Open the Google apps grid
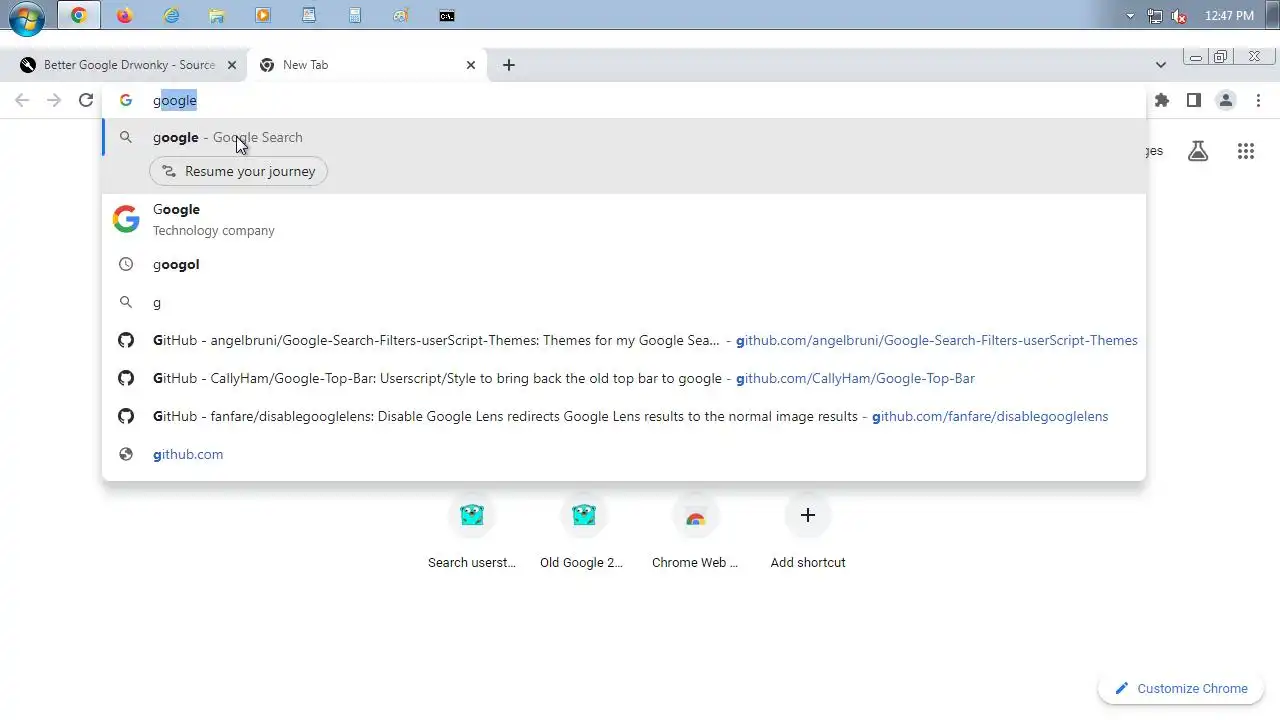The height and width of the screenshot is (720, 1280). coord(1245,151)
